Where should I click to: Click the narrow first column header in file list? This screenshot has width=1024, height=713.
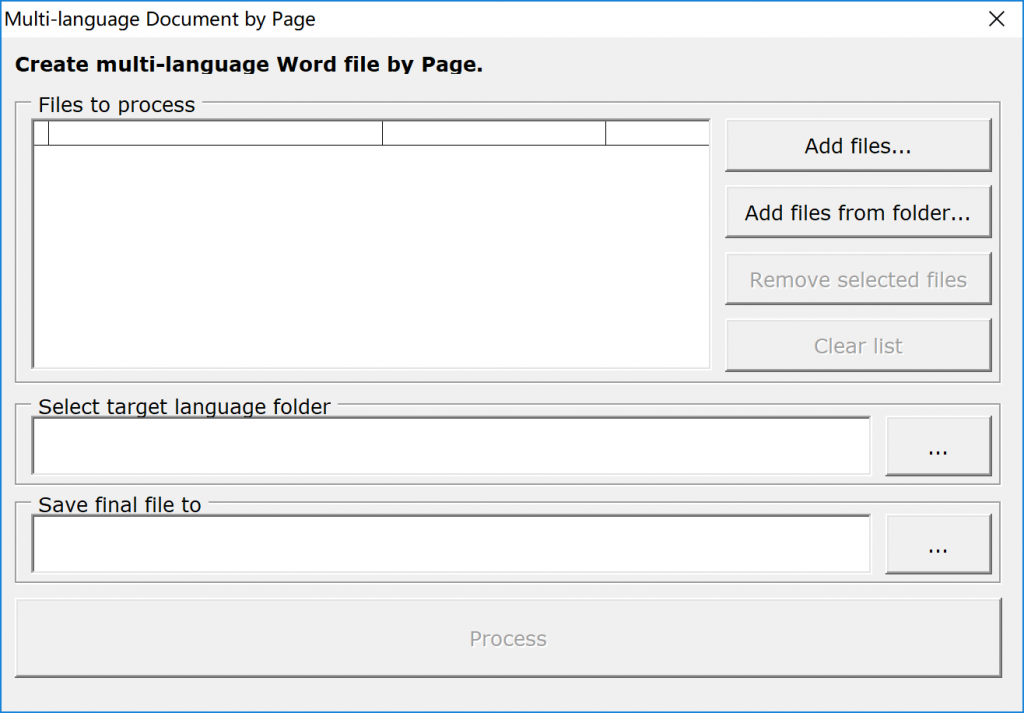41,133
